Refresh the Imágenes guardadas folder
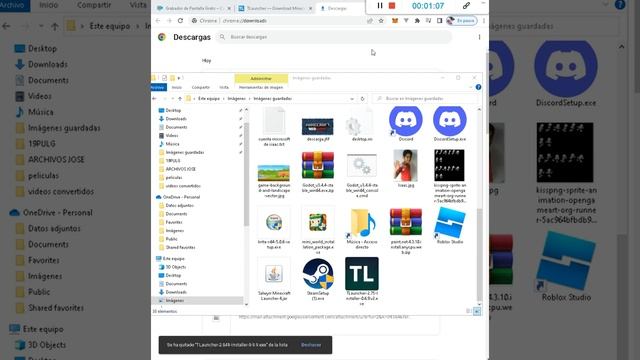 [x=362, y=99]
